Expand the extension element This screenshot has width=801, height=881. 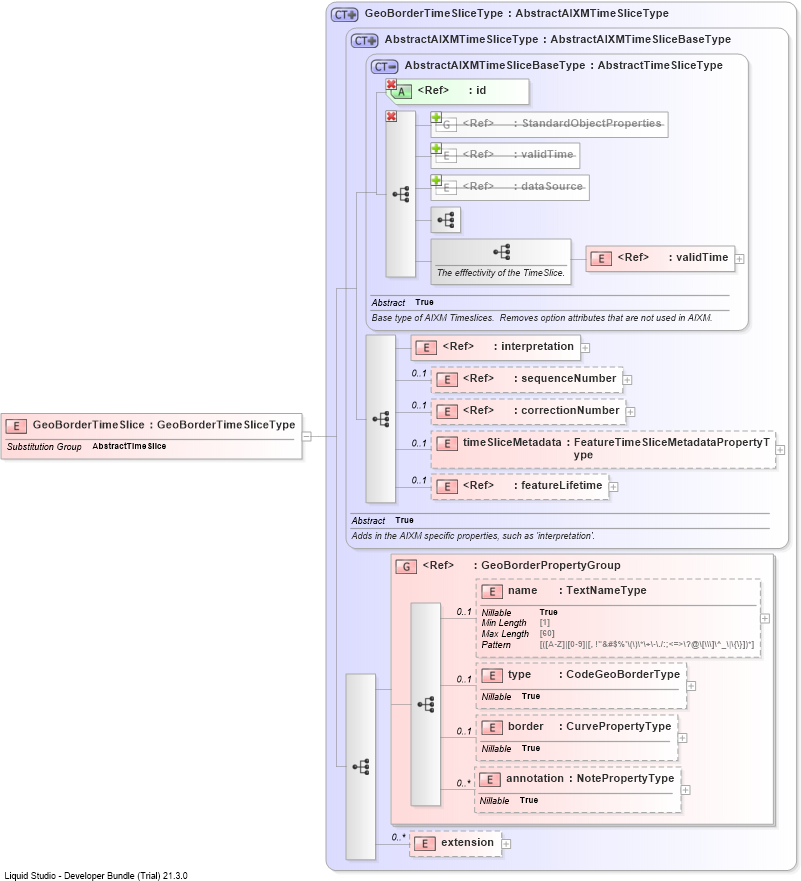[x=506, y=844]
